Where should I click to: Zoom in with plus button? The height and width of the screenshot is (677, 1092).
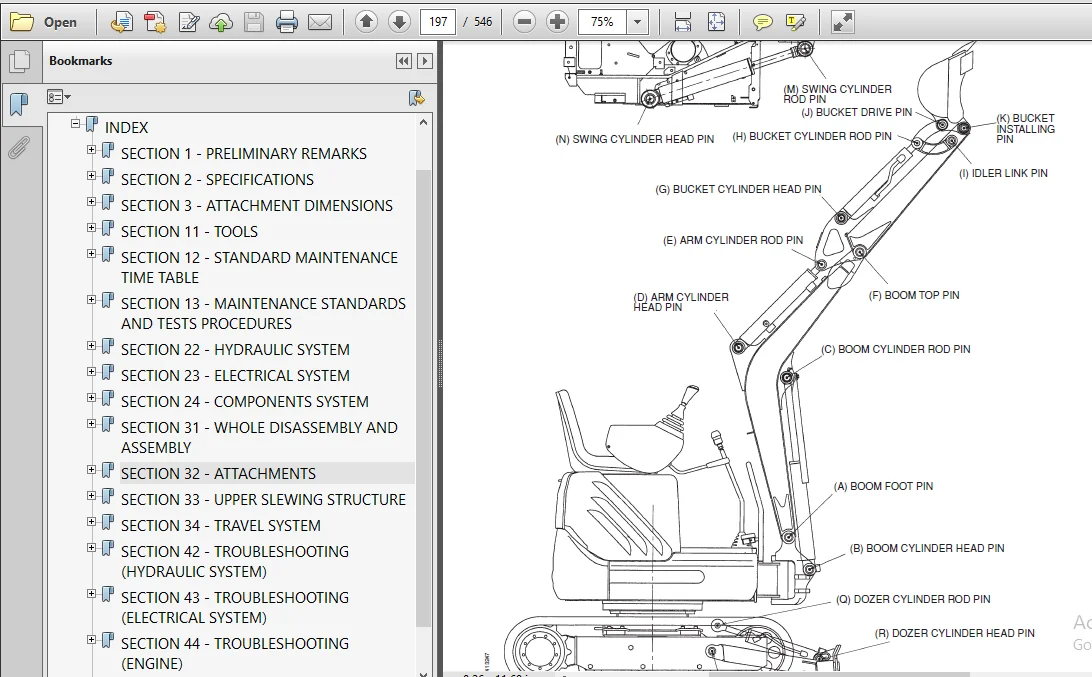tap(557, 22)
